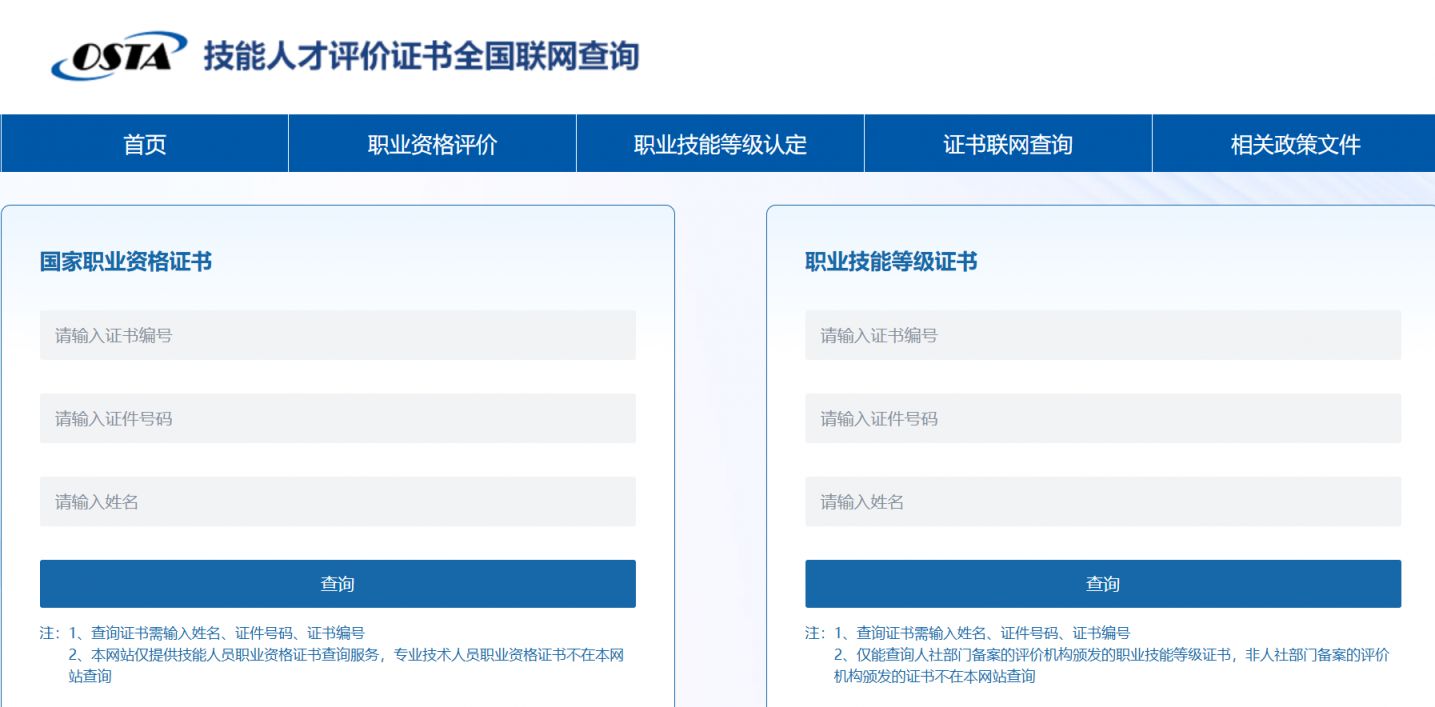Focus 姓名 field under 国家职业资格证书
The height and width of the screenshot is (707, 1435).
tap(338, 501)
